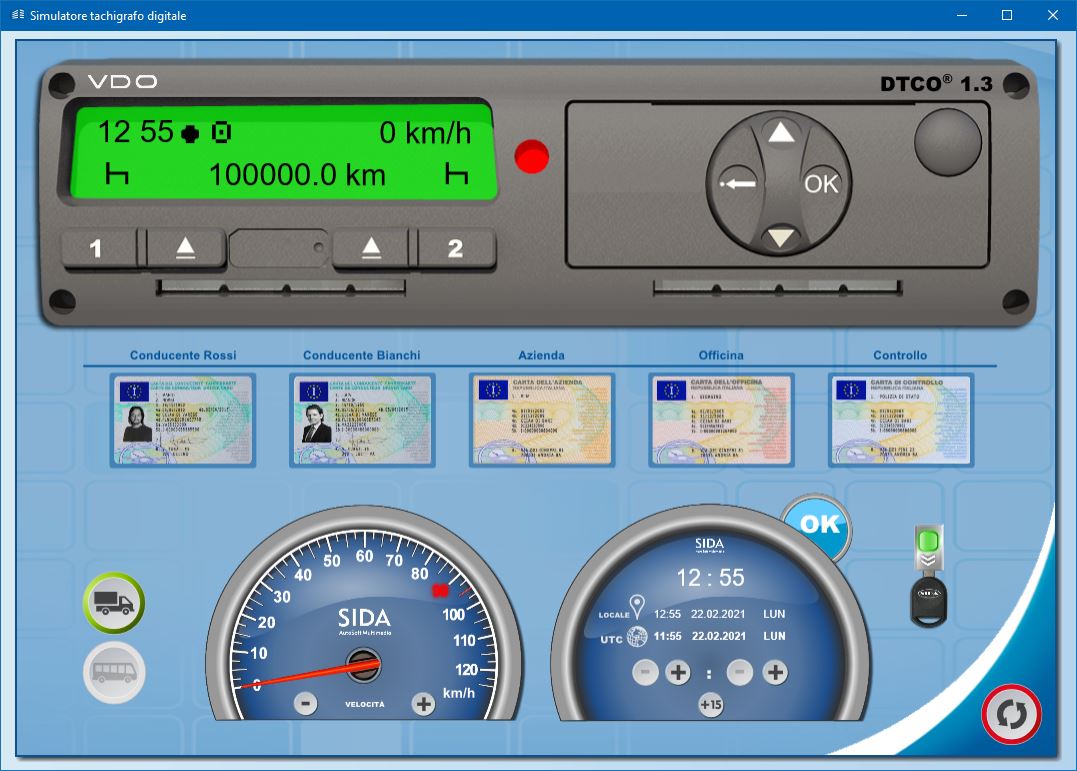This screenshot has height=771, width=1077.
Task: Increase speed with the Velocità plus button
Action: [x=424, y=704]
